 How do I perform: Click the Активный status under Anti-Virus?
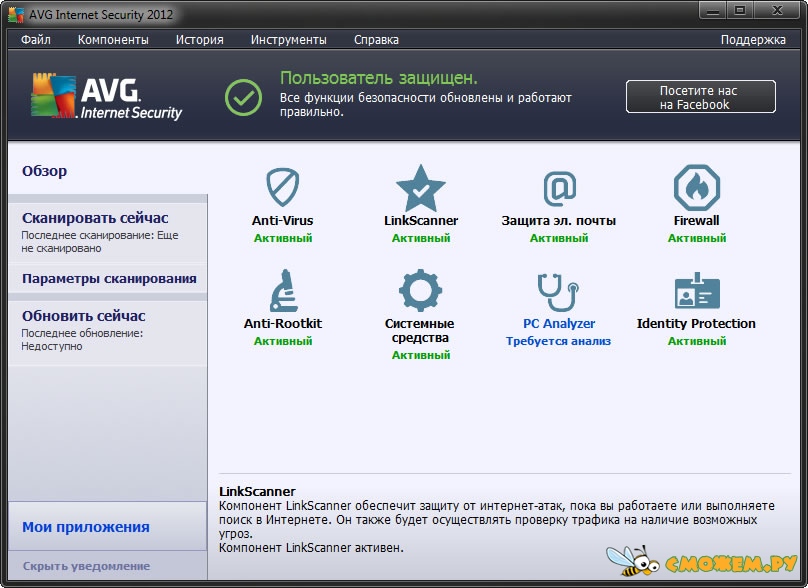point(283,238)
